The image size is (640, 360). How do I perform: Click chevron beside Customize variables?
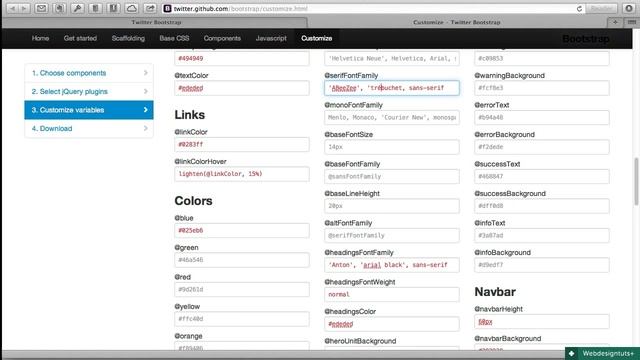point(146,110)
